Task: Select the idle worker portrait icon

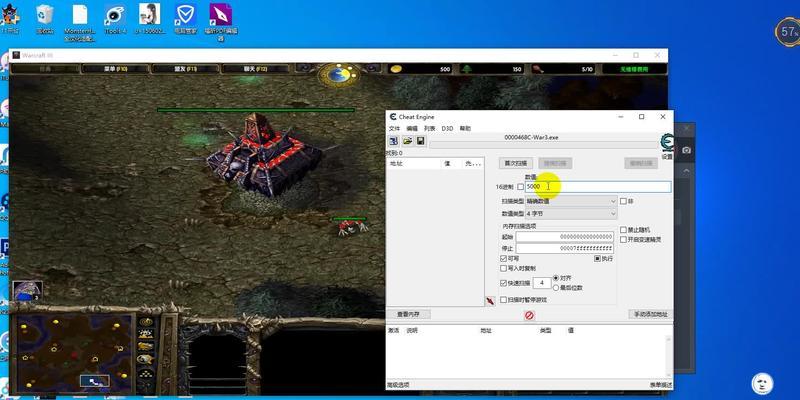Action: coord(27,291)
